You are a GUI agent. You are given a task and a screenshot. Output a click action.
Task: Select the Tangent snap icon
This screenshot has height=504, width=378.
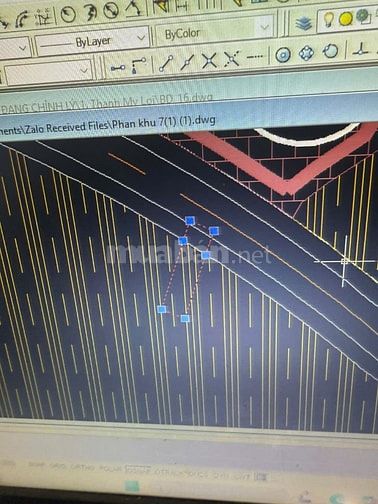pos(331,52)
